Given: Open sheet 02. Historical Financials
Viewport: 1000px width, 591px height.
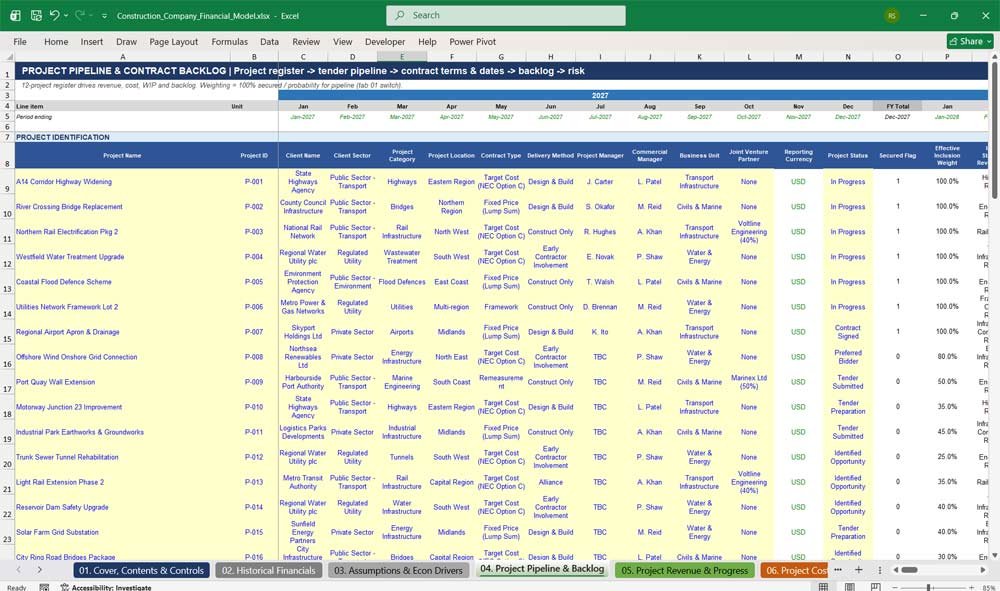Looking at the screenshot, I should 268,571.
